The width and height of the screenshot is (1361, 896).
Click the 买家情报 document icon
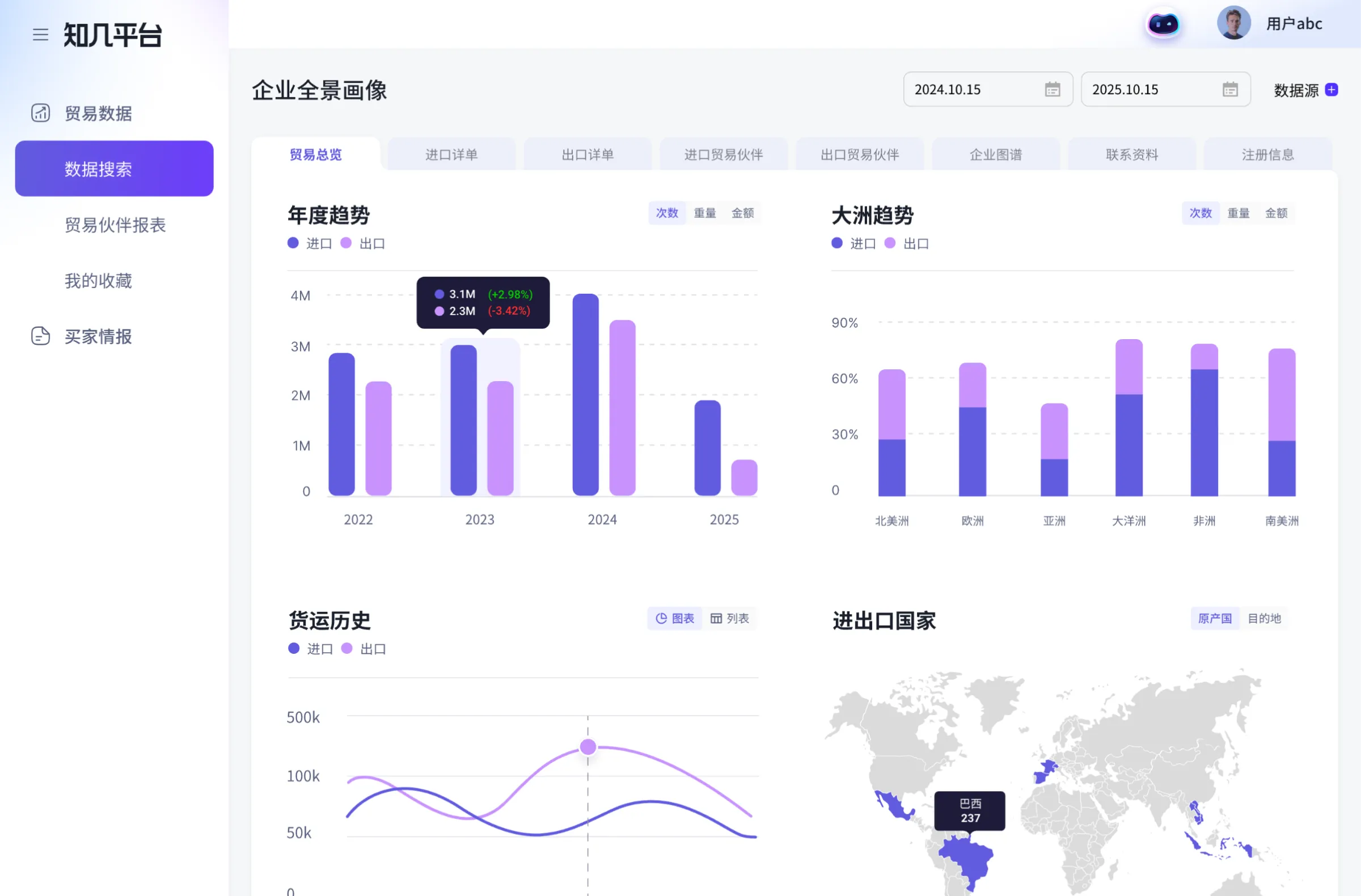[40, 336]
